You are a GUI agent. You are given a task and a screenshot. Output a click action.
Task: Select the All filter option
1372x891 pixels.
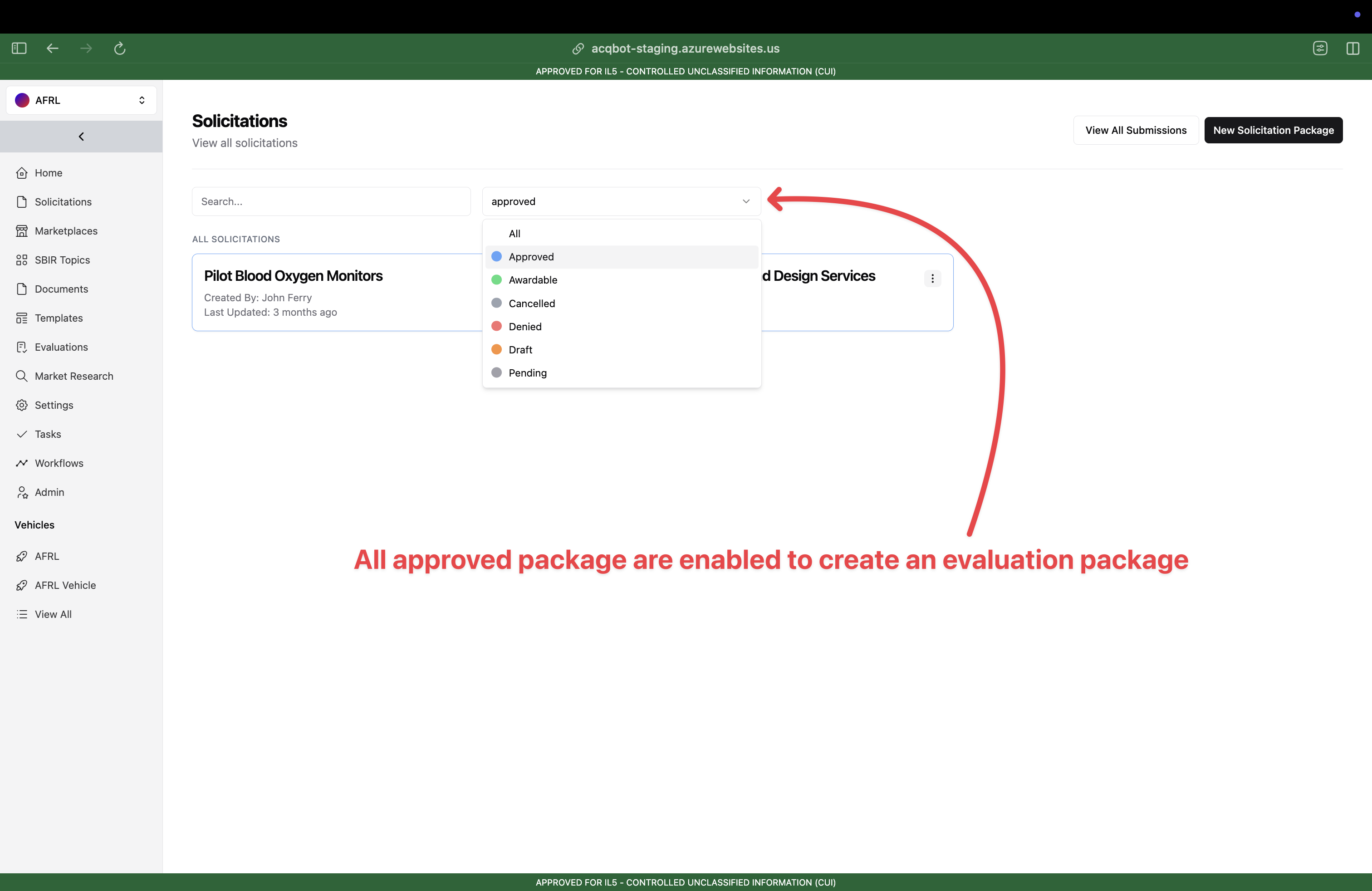(x=622, y=234)
